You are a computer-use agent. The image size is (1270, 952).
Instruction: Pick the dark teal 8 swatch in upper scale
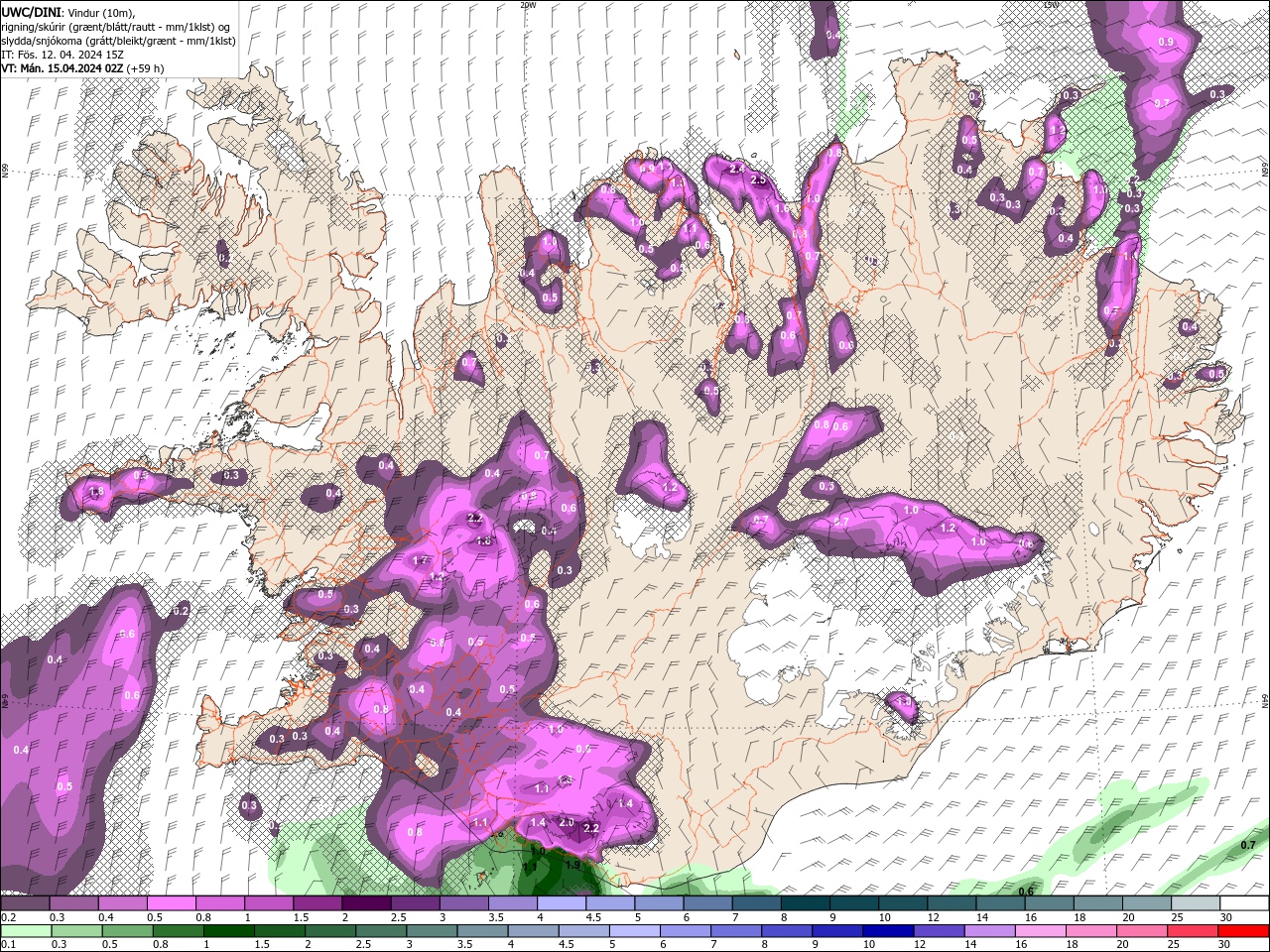pos(805,903)
